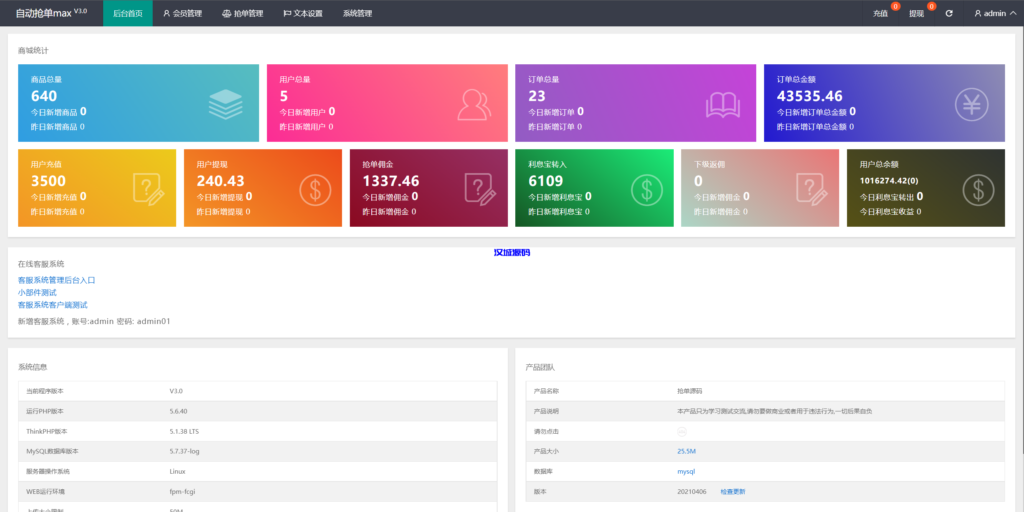Click the dollar icon on 利息宝转入 card
Screen dimensions: 1024x512
click(647, 189)
